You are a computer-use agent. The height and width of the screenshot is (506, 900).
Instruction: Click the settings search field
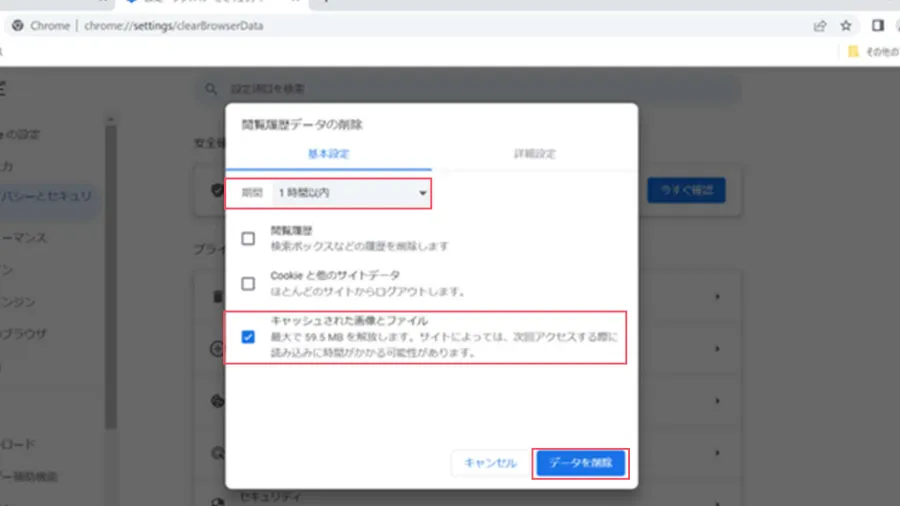pyautogui.click(x=468, y=89)
